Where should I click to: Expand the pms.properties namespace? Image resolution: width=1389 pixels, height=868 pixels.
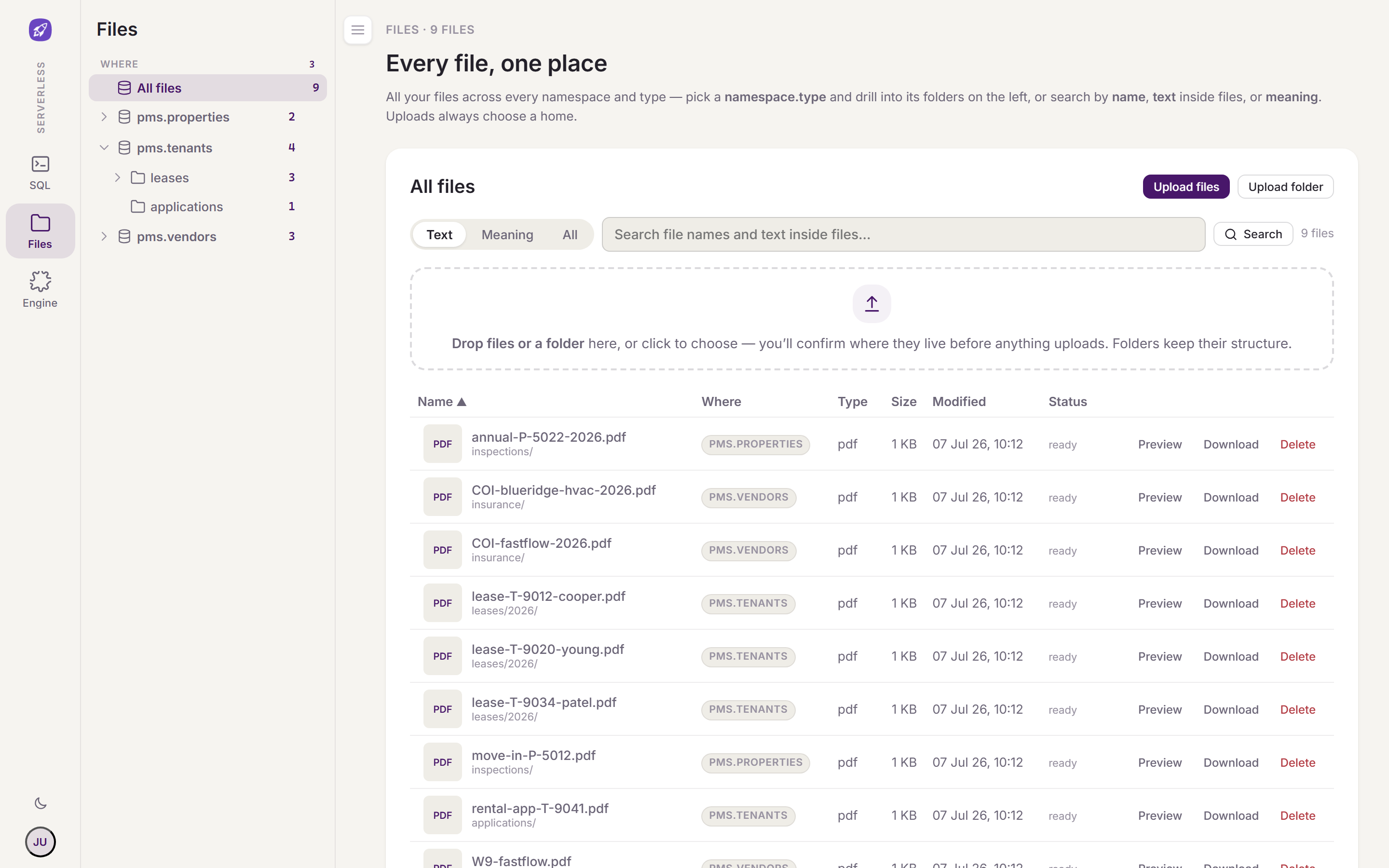point(104,117)
